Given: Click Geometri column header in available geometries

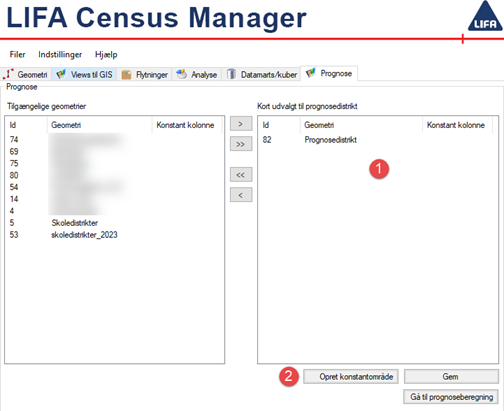Looking at the screenshot, I should 99,125.
